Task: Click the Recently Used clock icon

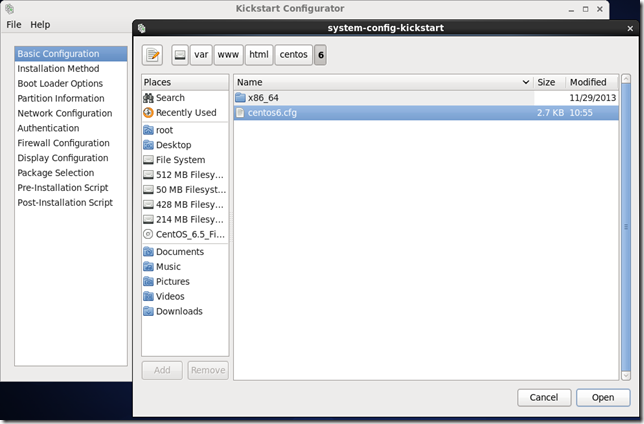Action: coord(148,113)
